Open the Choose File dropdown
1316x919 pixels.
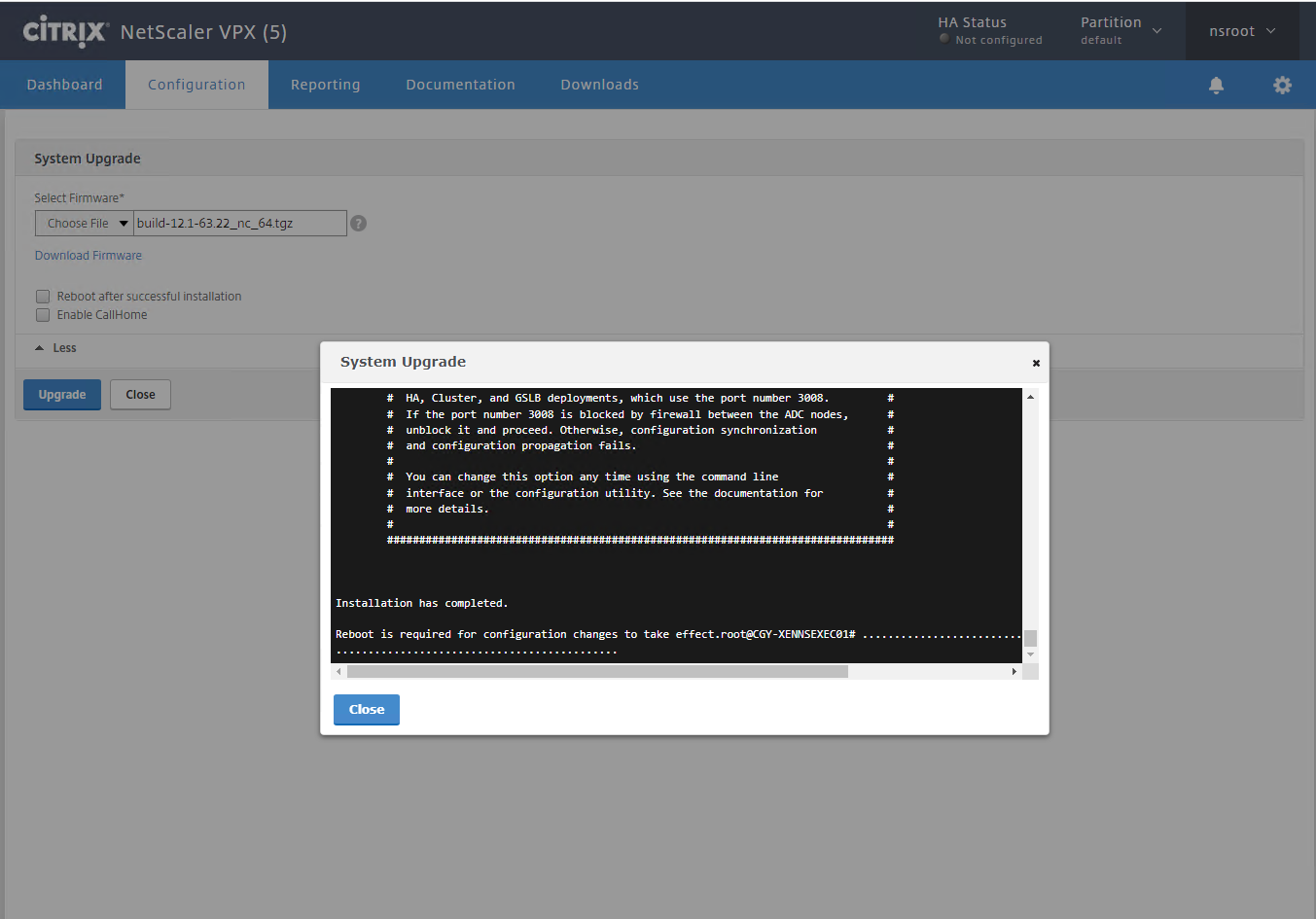click(x=84, y=223)
